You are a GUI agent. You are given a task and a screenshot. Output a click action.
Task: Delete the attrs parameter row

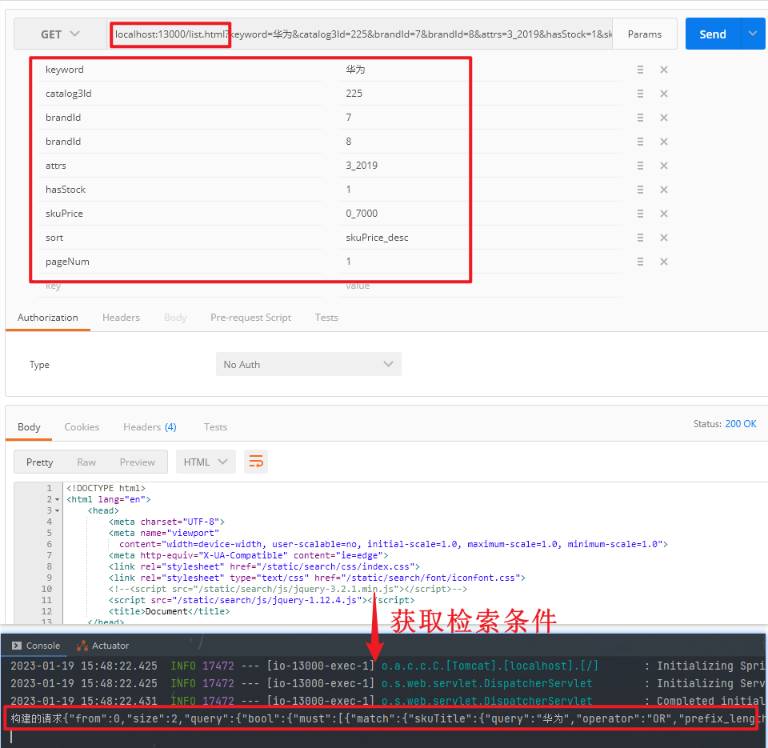664,166
